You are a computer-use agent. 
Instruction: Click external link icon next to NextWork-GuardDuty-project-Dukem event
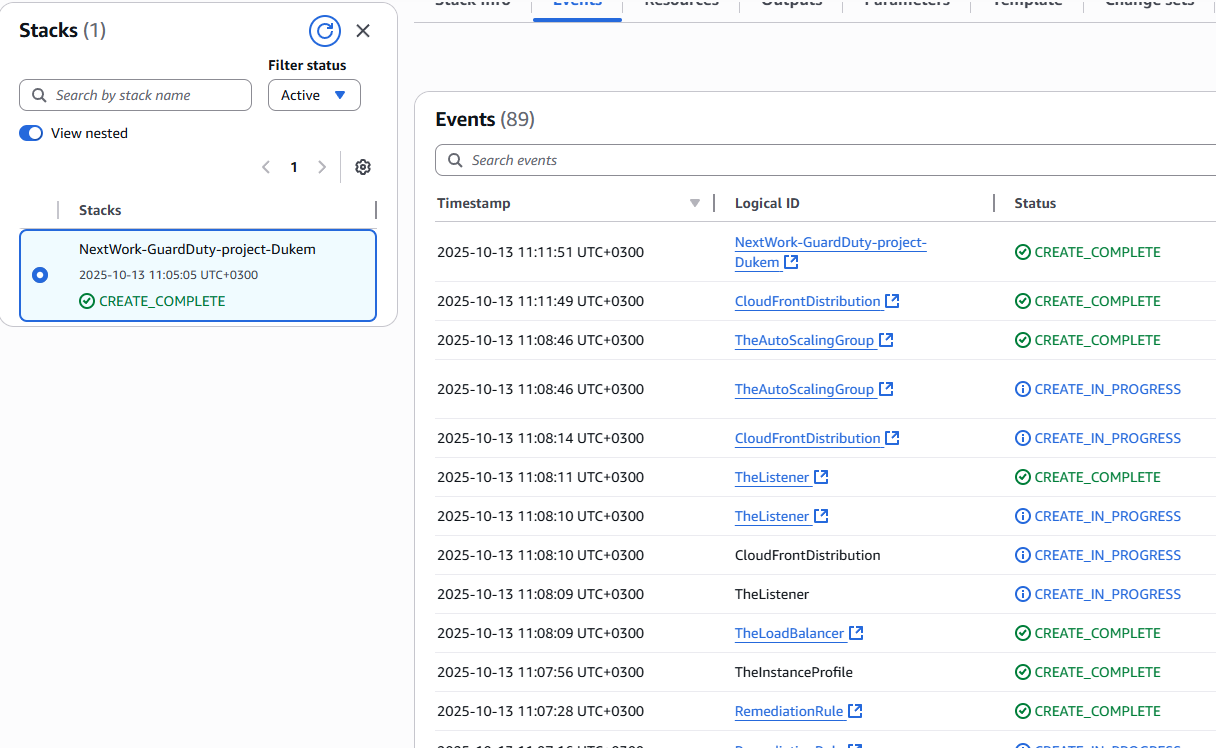[791, 262]
